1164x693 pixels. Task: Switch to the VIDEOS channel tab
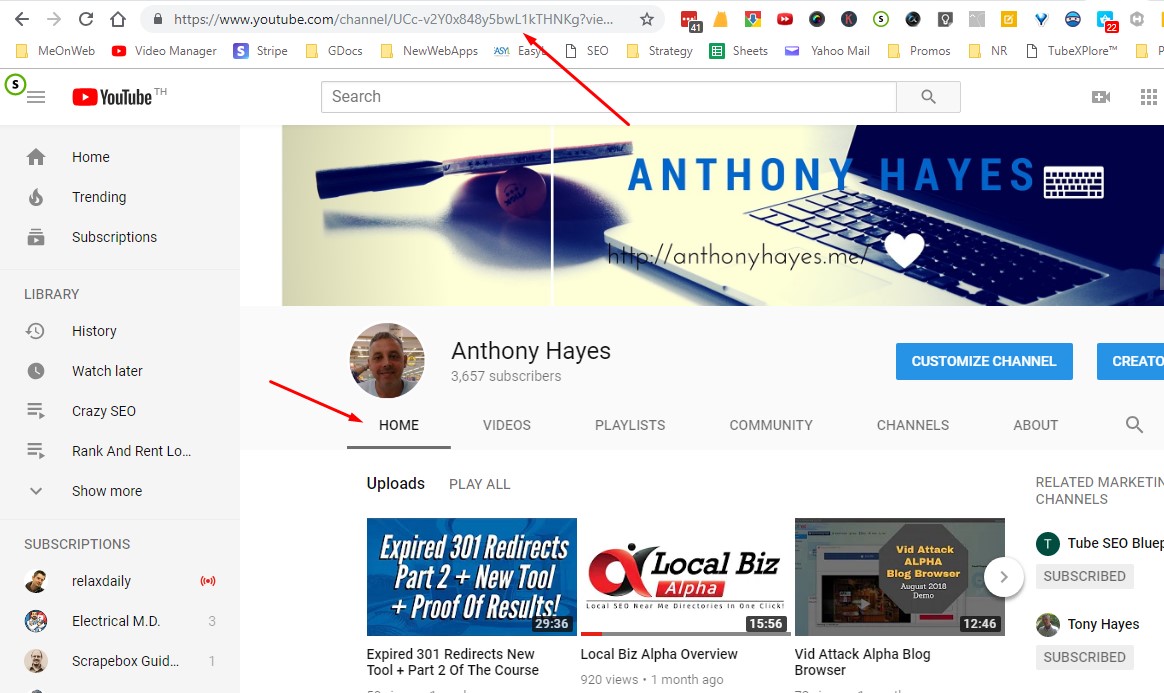[x=507, y=425]
